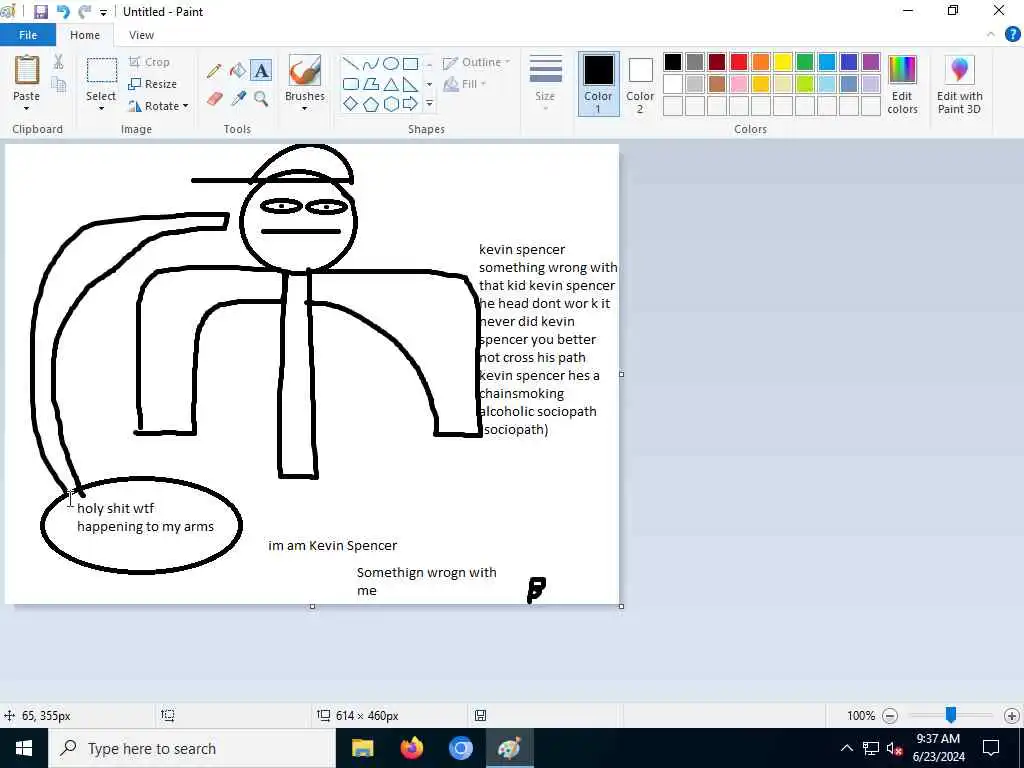The width and height of the screenshot is (1024, 768).
Task: Click the rectangular Select tool icon
Action: tap(102, 71)
